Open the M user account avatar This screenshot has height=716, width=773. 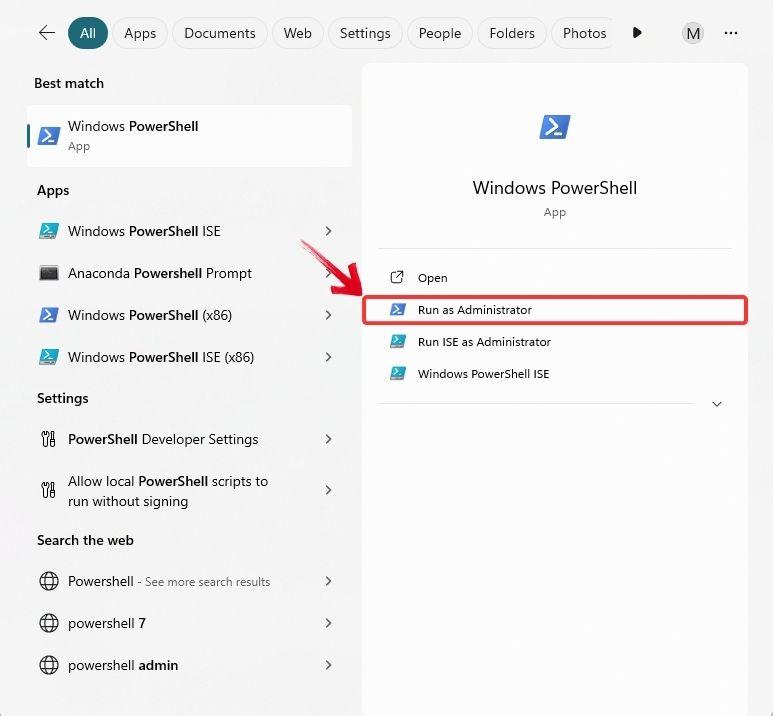point(693,33)
